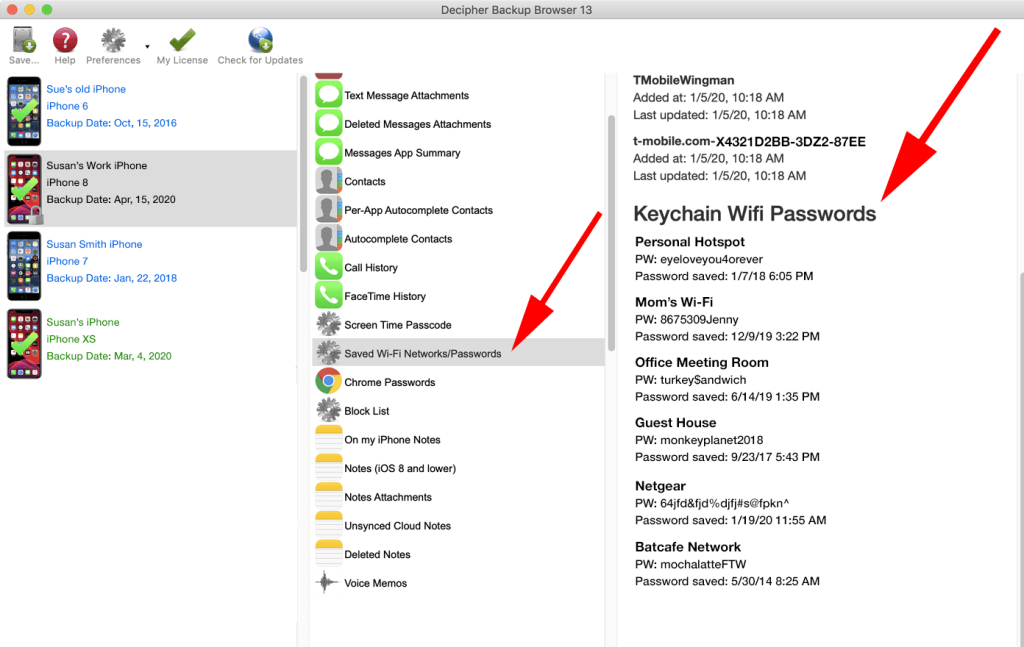The height and width of the screenshot is (647, 1024).
Task: Click the Text Message Attachments icon
Action: [328, 95]
